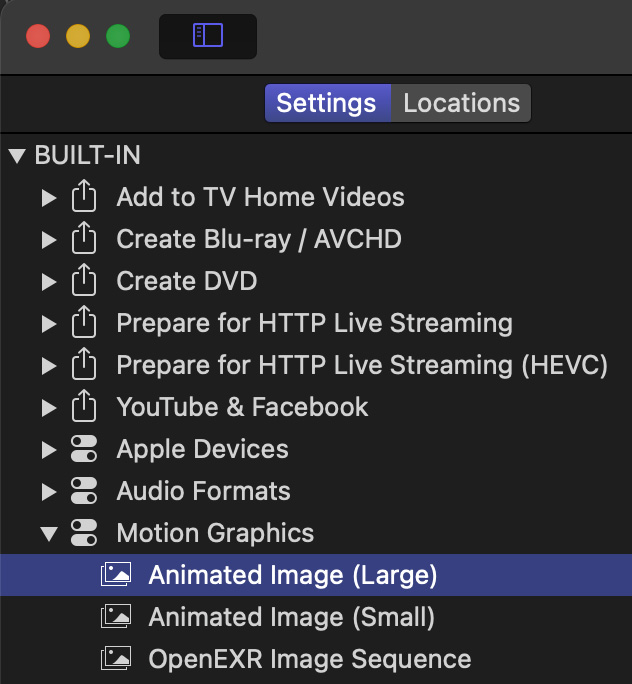Collapse the Motion Graphics group triangle
This screenshot has height=684, width=632.
point(49,534)
